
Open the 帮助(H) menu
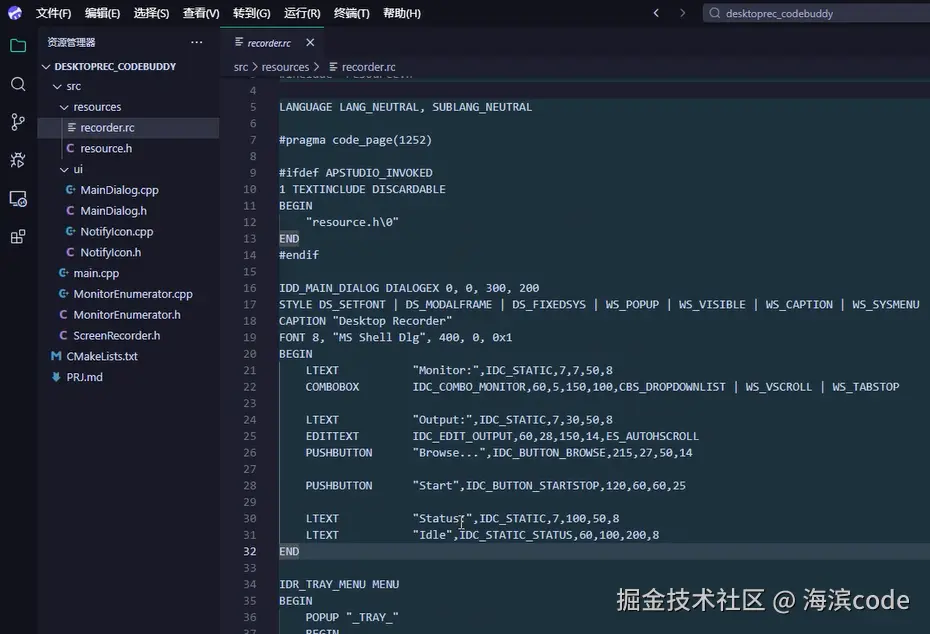point(402,13)
